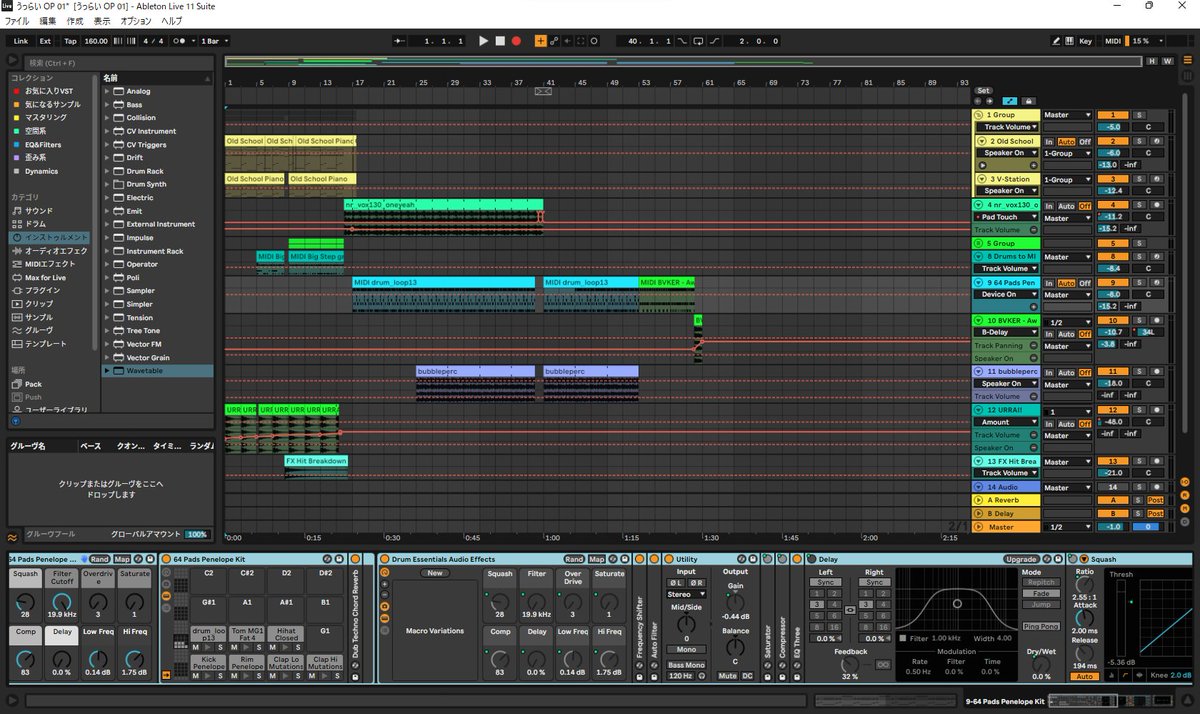Expand the Drum Rack folder
Image resolution: width=1200 pixels, height=714 pixels.
107,171
